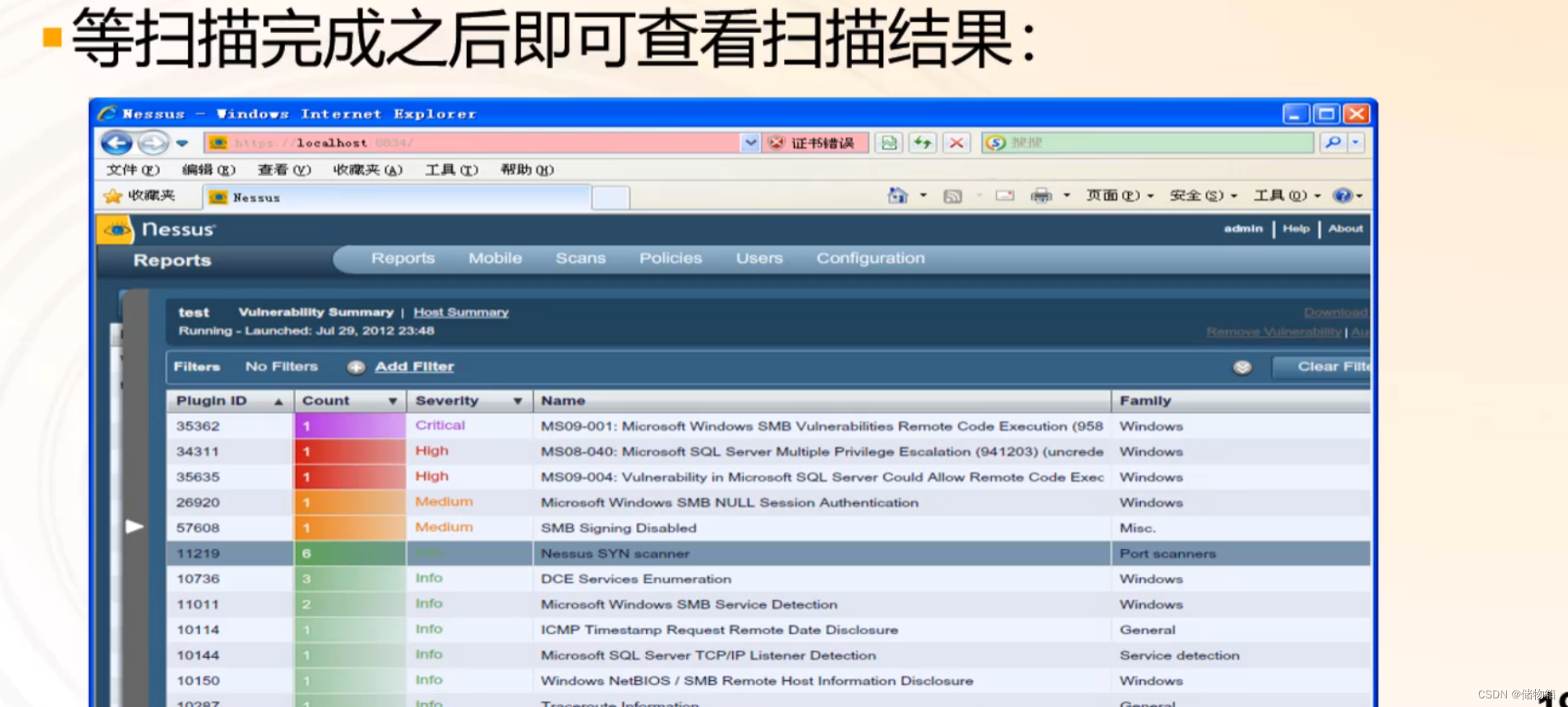Click the orange count cell for plugin 26920
The width and height of the screenshot is (1568, 707).
tap(350, 503)
